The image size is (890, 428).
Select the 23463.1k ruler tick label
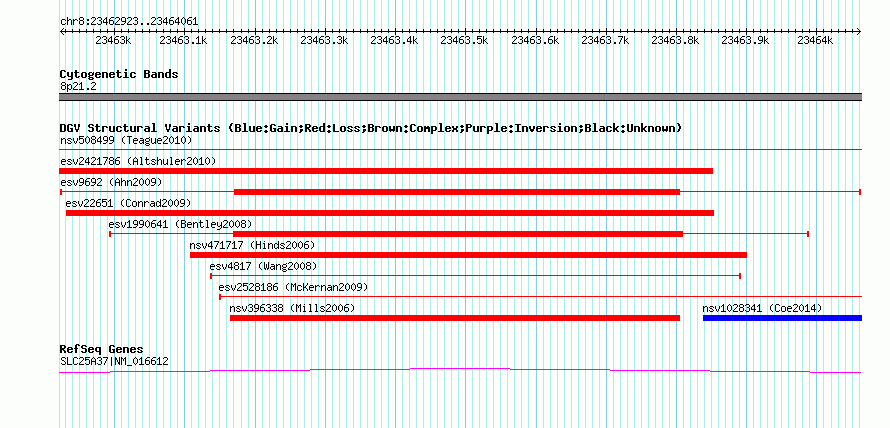pos(183,40)
